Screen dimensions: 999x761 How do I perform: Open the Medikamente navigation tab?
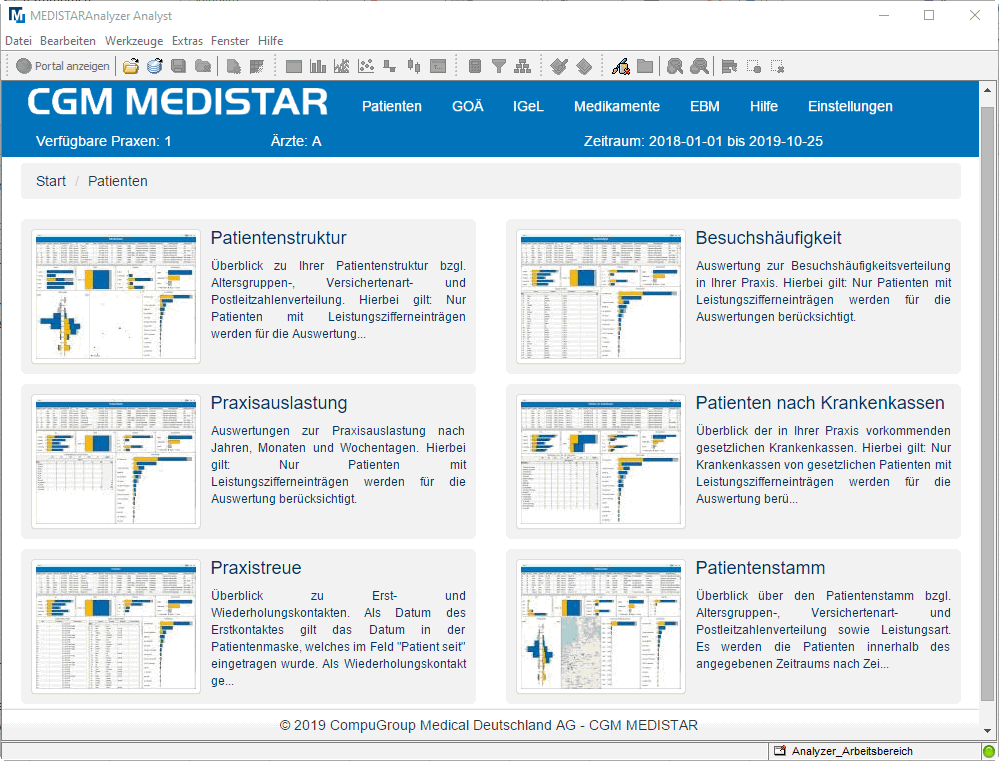point(617,106)
